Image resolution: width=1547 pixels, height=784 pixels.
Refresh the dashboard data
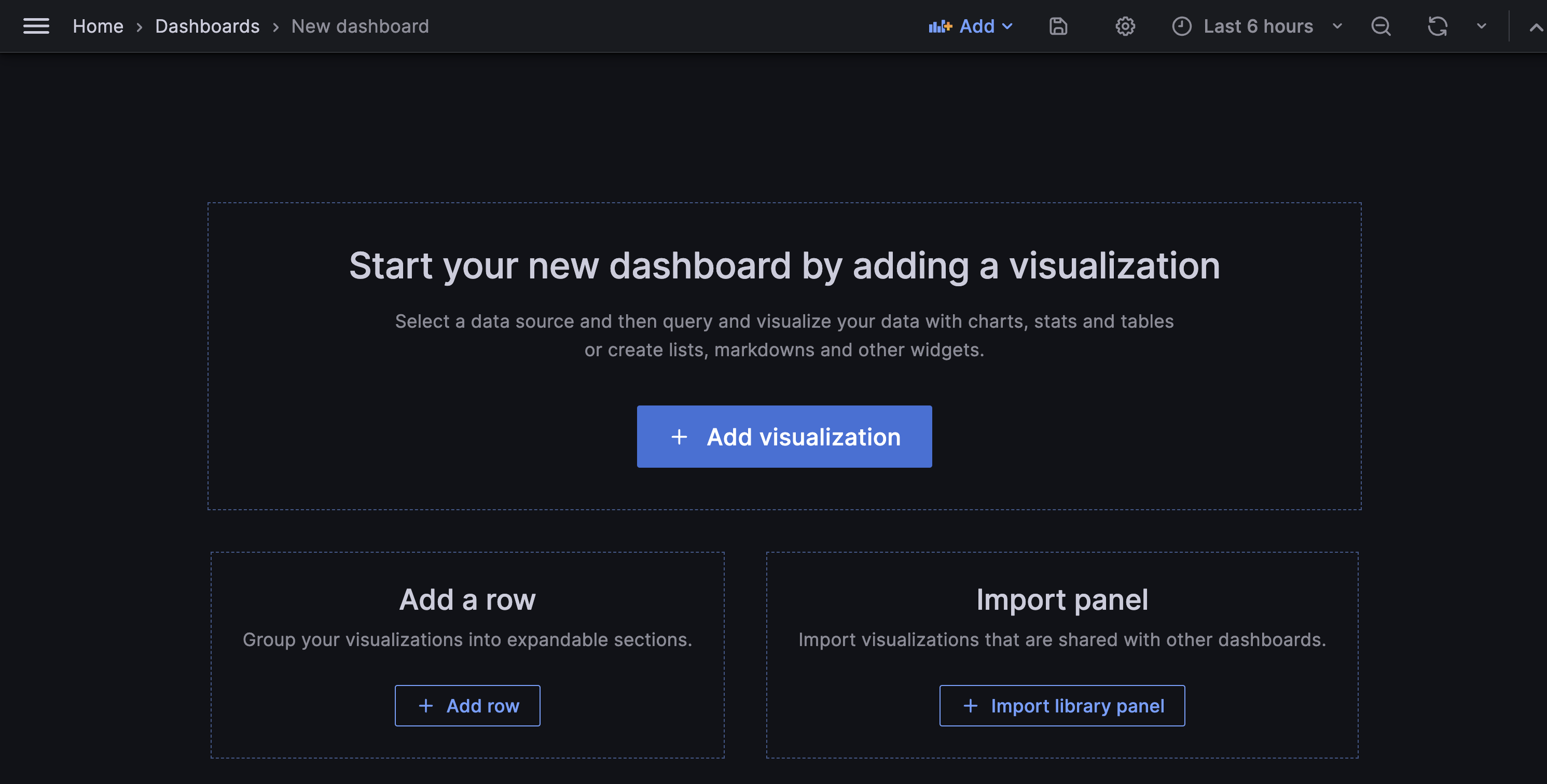pos(1437,26)
